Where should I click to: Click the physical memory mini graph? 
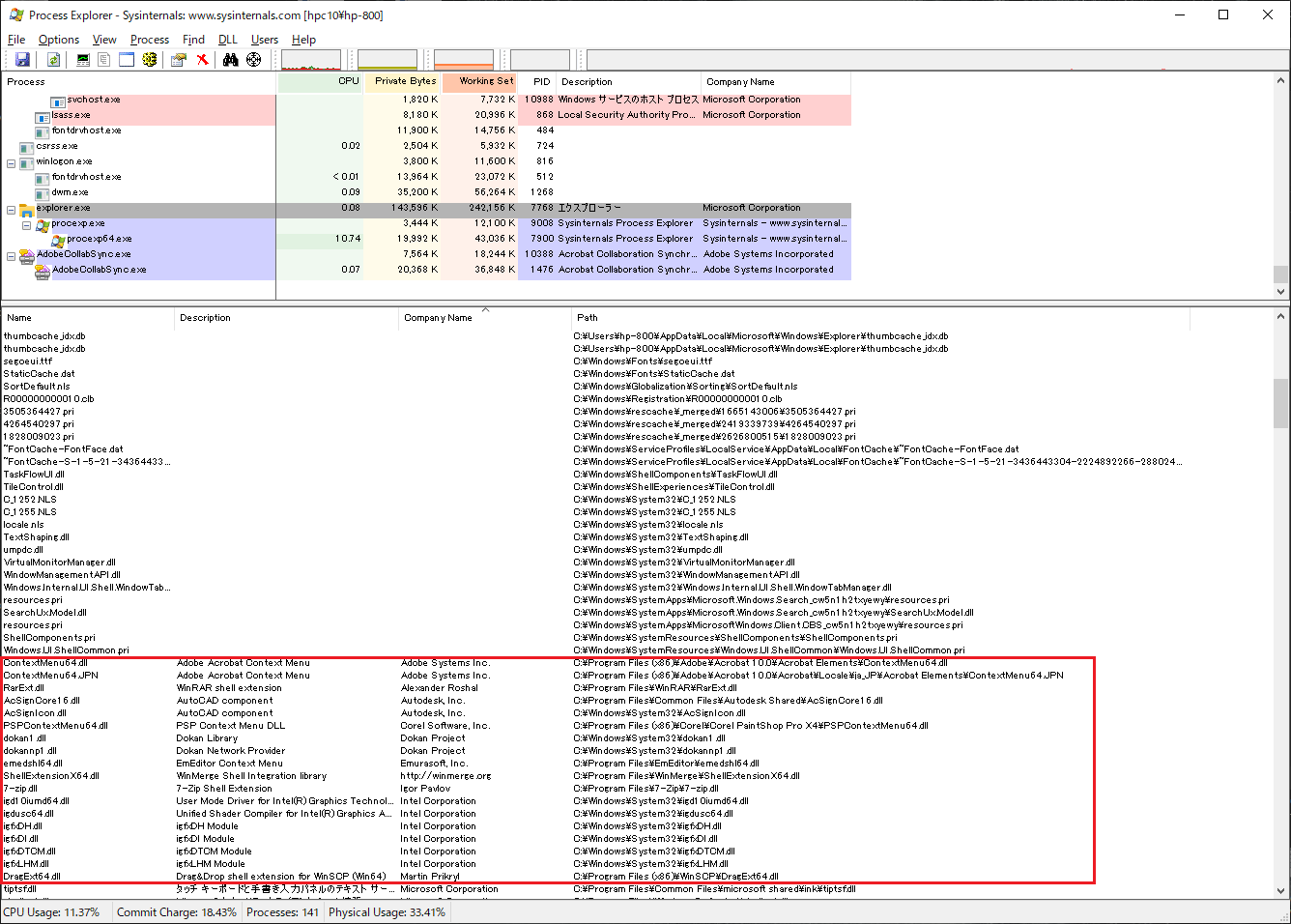pyautogui.click(x=464, y=60)
